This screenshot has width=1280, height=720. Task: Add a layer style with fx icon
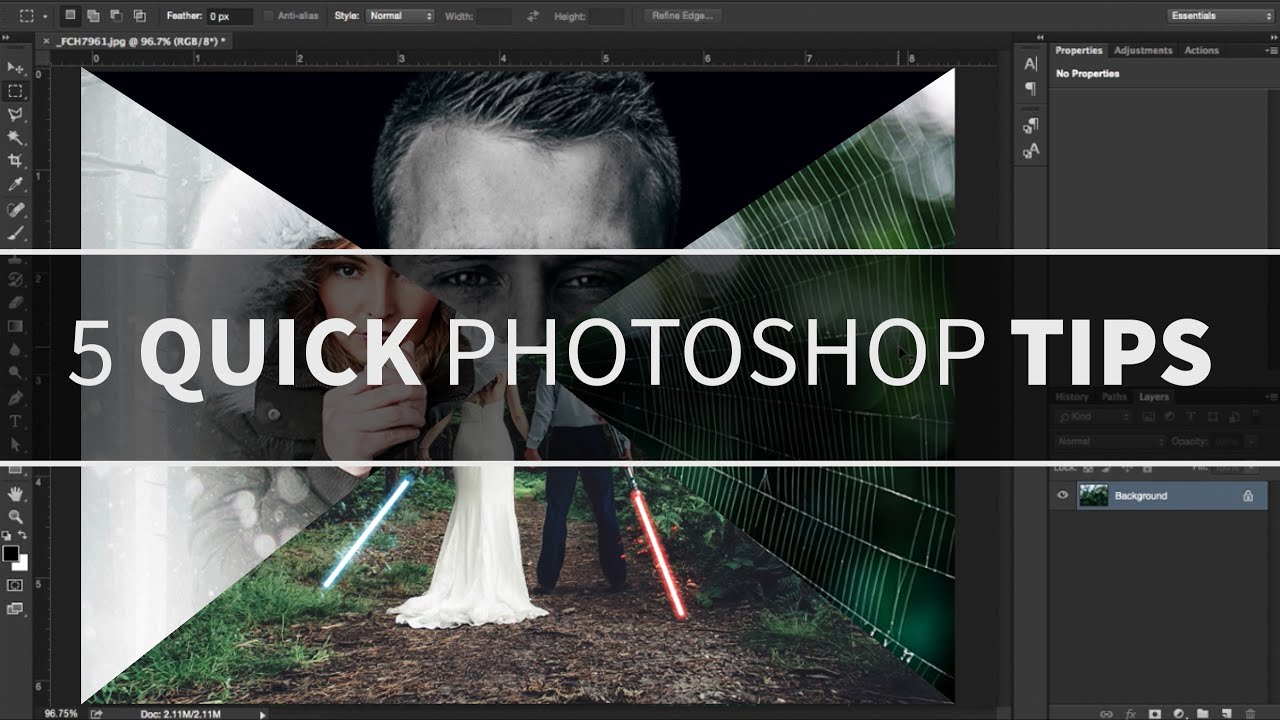pos(1130,713)
